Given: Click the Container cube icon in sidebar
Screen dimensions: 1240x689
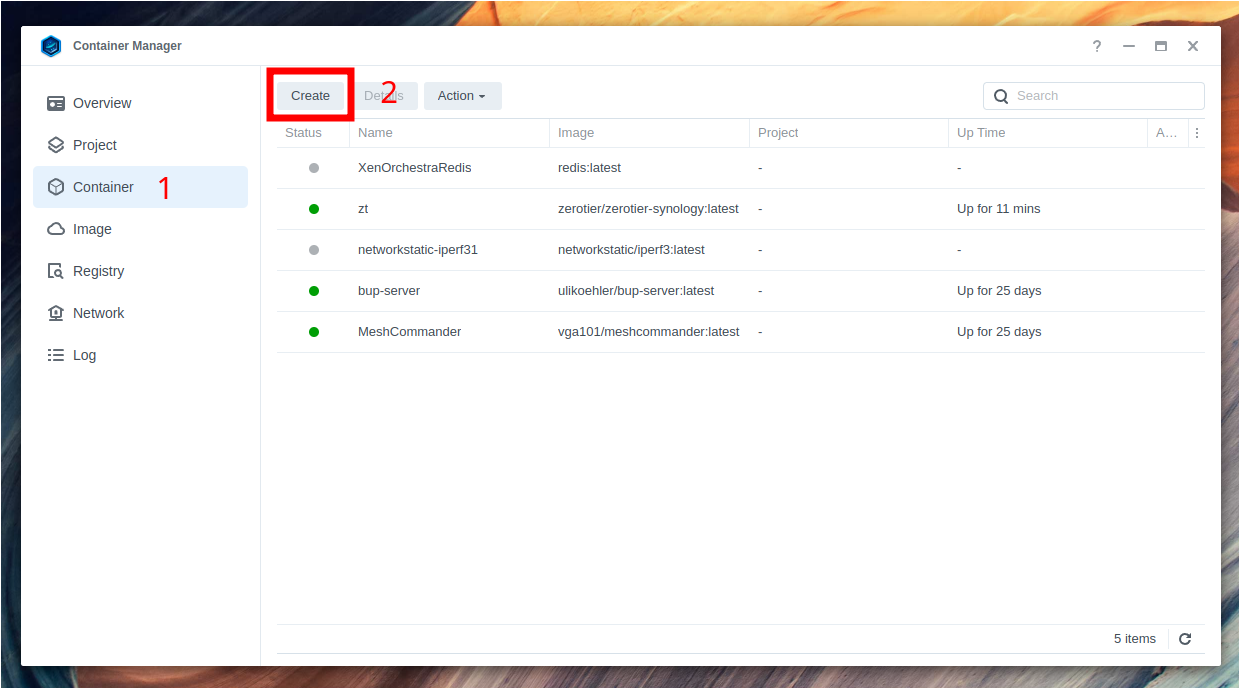Looking at the screenshot, I should [56, 187].
